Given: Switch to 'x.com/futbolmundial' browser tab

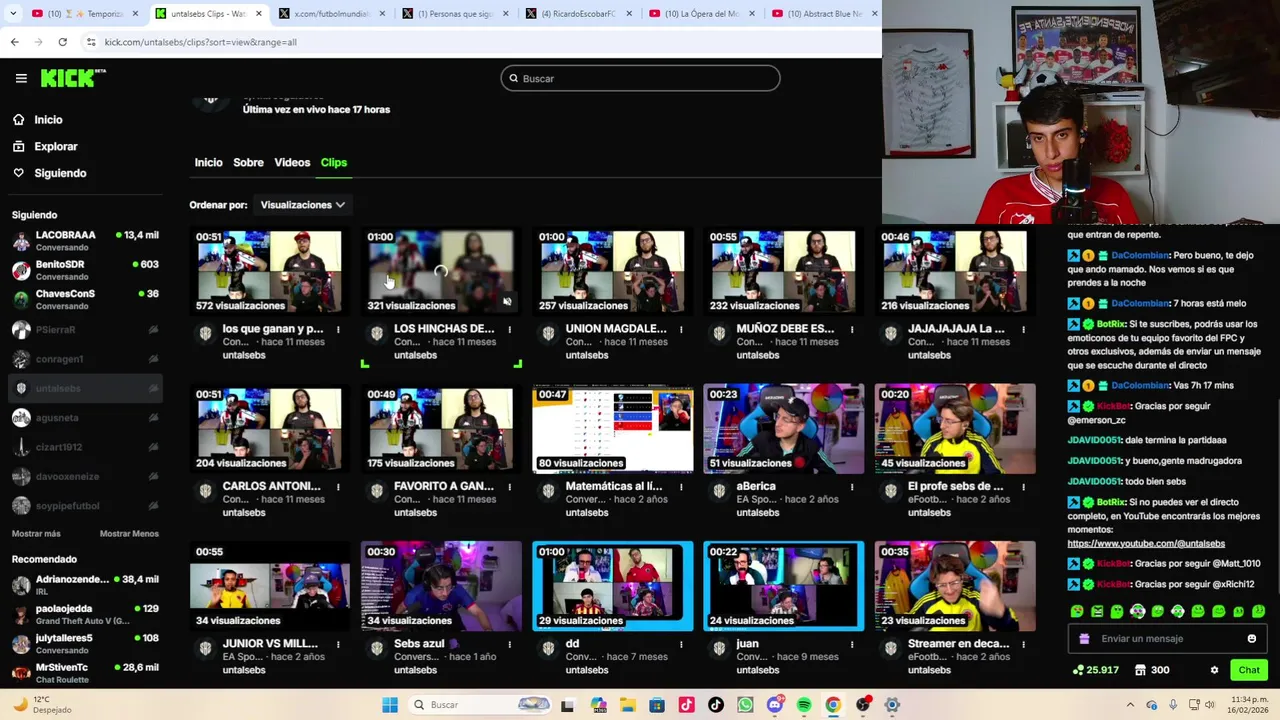Looking at the screenshot, I should (x=330, y=14).
